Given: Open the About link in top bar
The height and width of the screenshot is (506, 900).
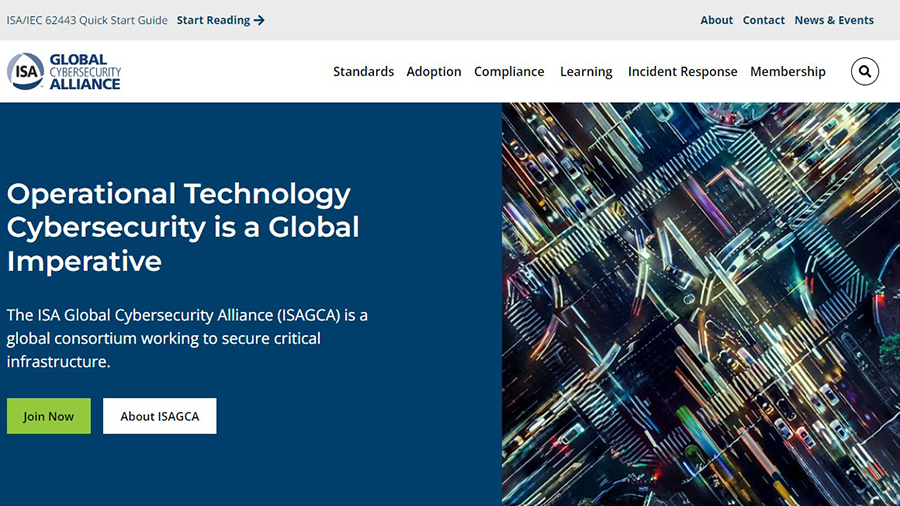Looking at the screenshot, I should 716,20.
